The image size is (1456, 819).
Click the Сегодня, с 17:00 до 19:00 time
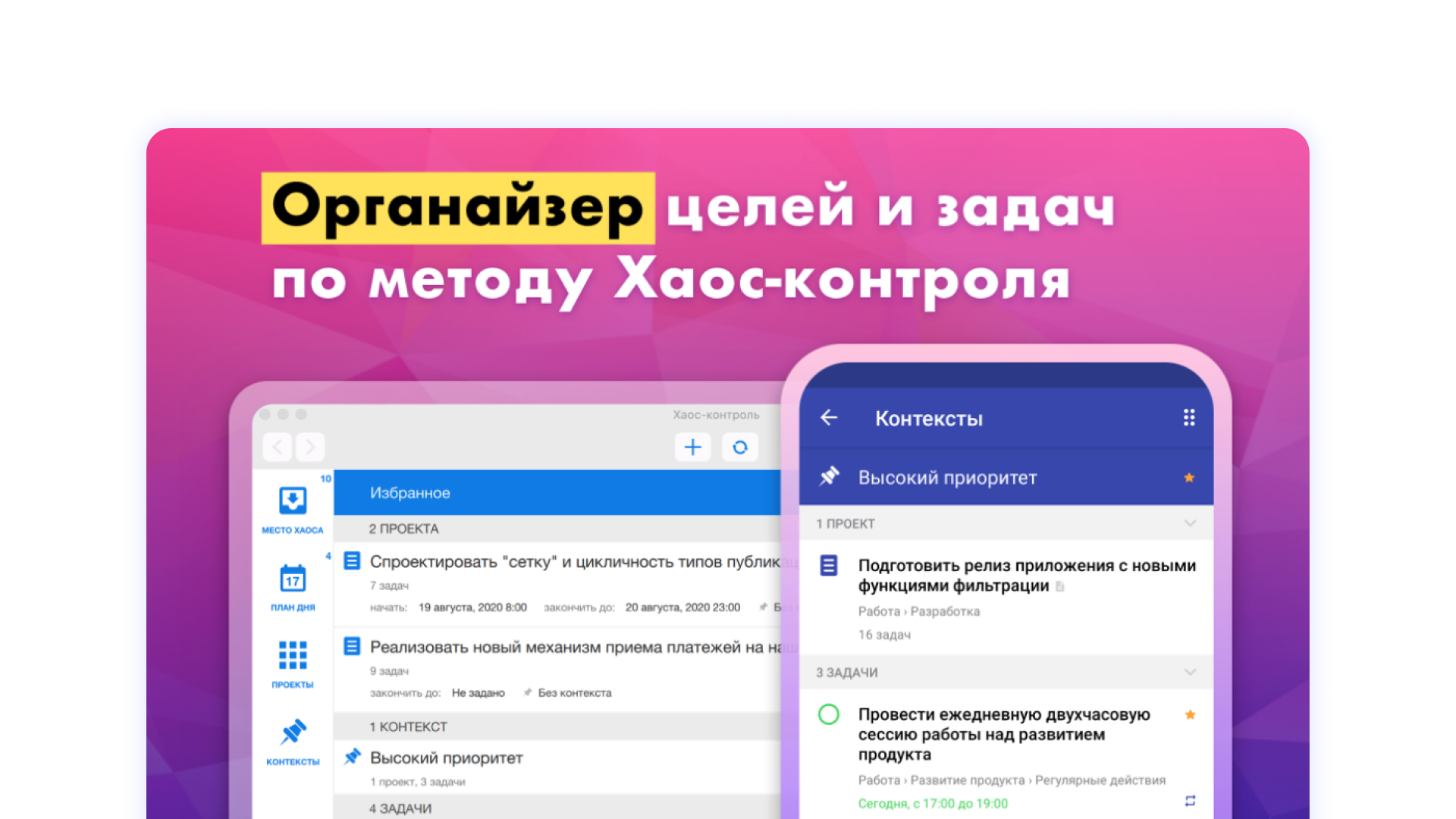click(933, 803)
